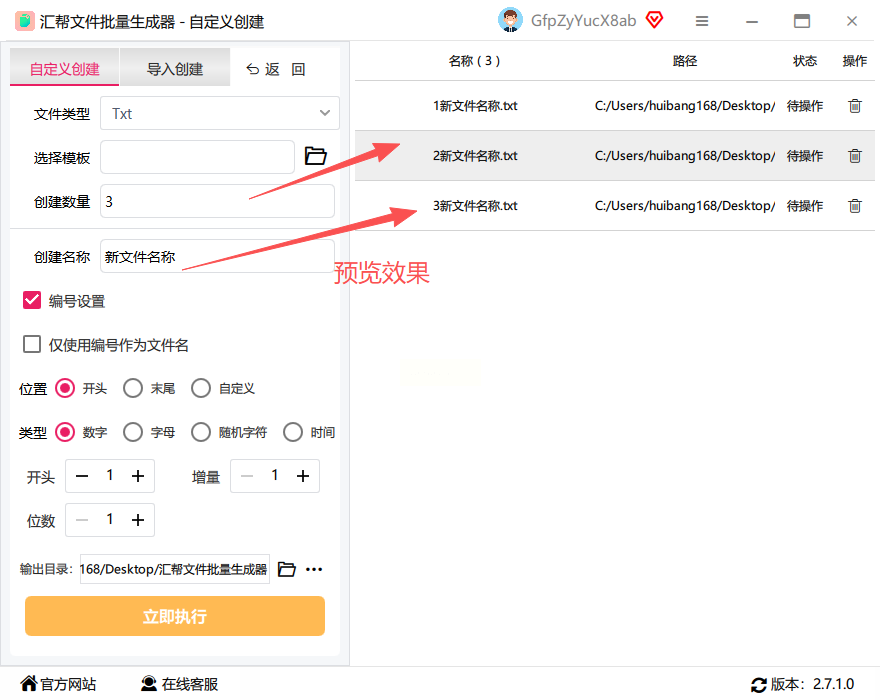Browse for a template file via the folder icon

tap(315, 155)
